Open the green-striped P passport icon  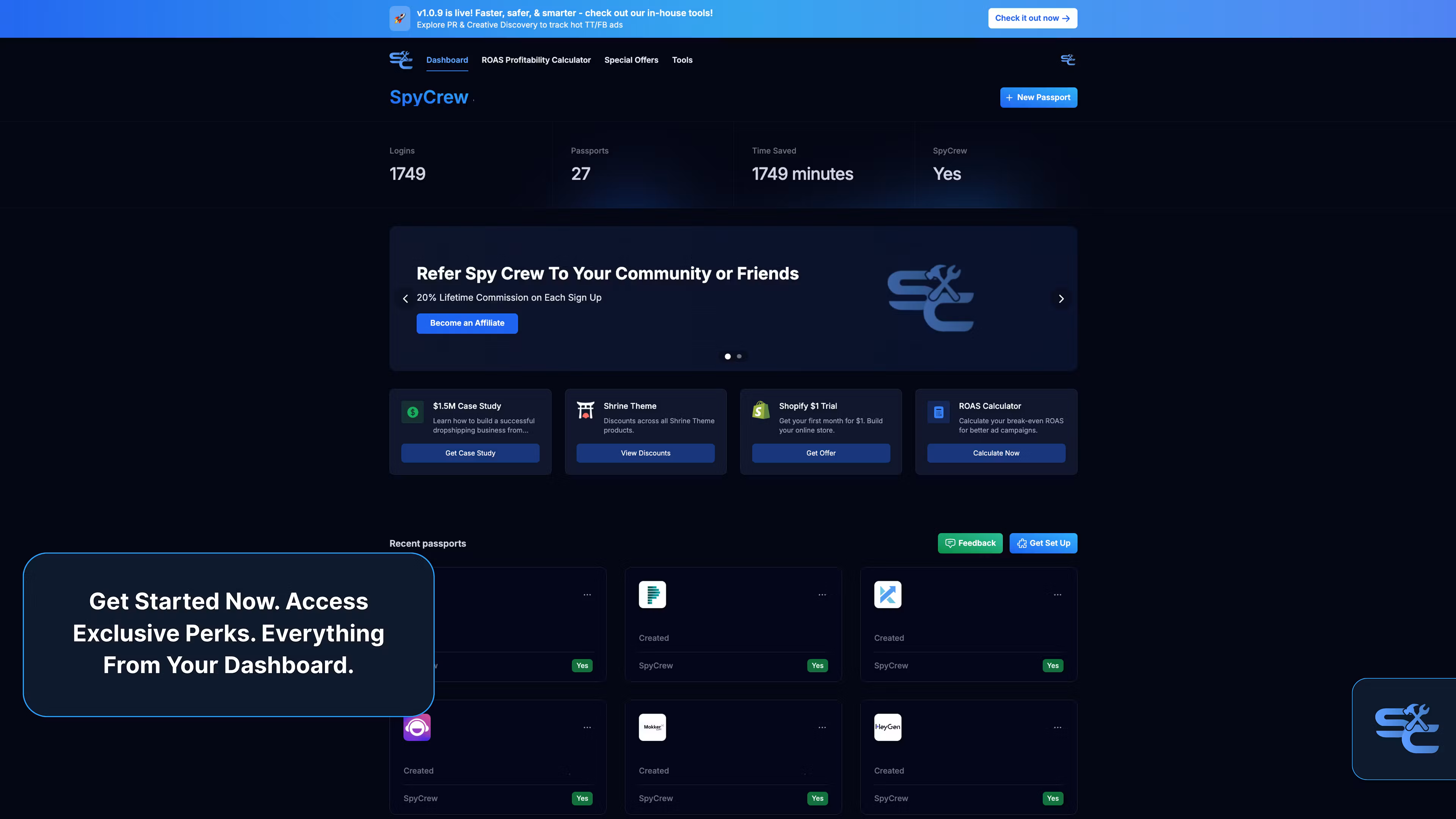pyautogui.click(x=652, y=595)
